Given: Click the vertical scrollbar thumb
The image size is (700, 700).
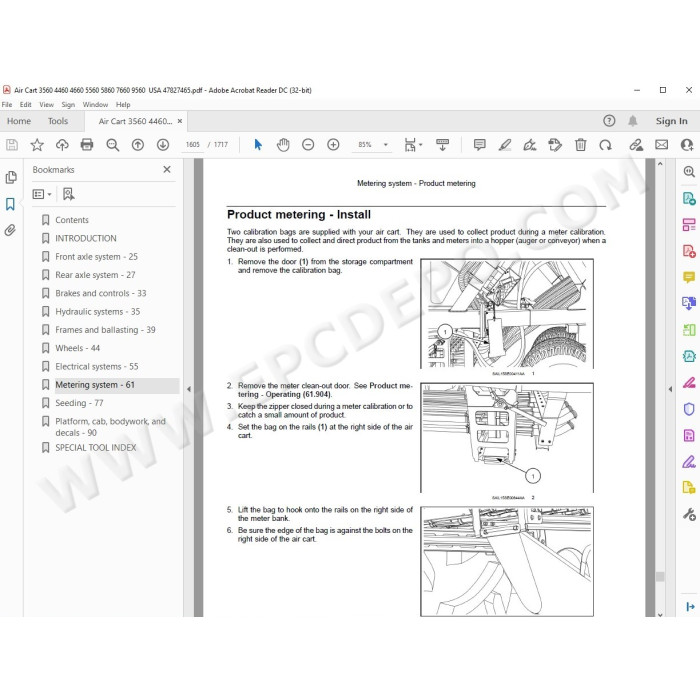Looking at the screenshot, I should [x=660, y=576].
